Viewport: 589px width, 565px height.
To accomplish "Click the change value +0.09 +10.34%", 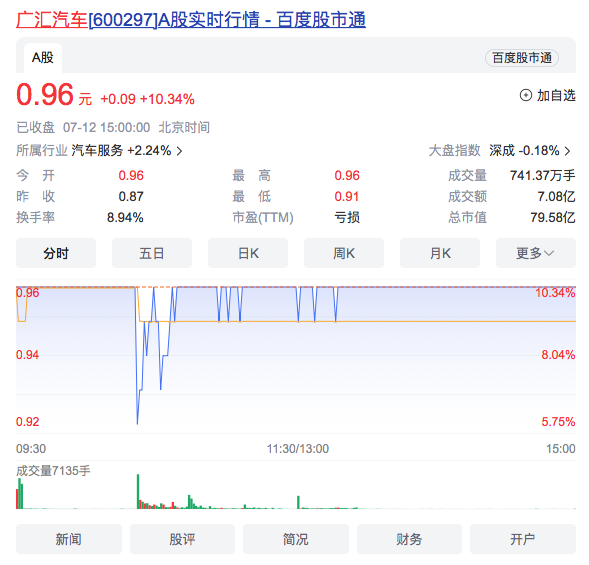I will (147, 99).
